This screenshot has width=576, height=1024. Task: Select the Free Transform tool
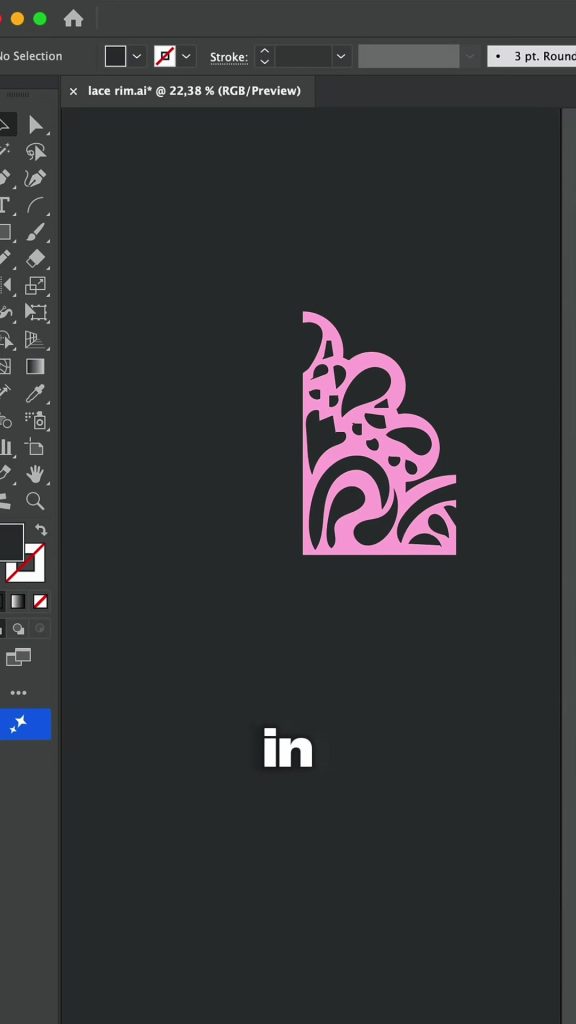point(36,312)
